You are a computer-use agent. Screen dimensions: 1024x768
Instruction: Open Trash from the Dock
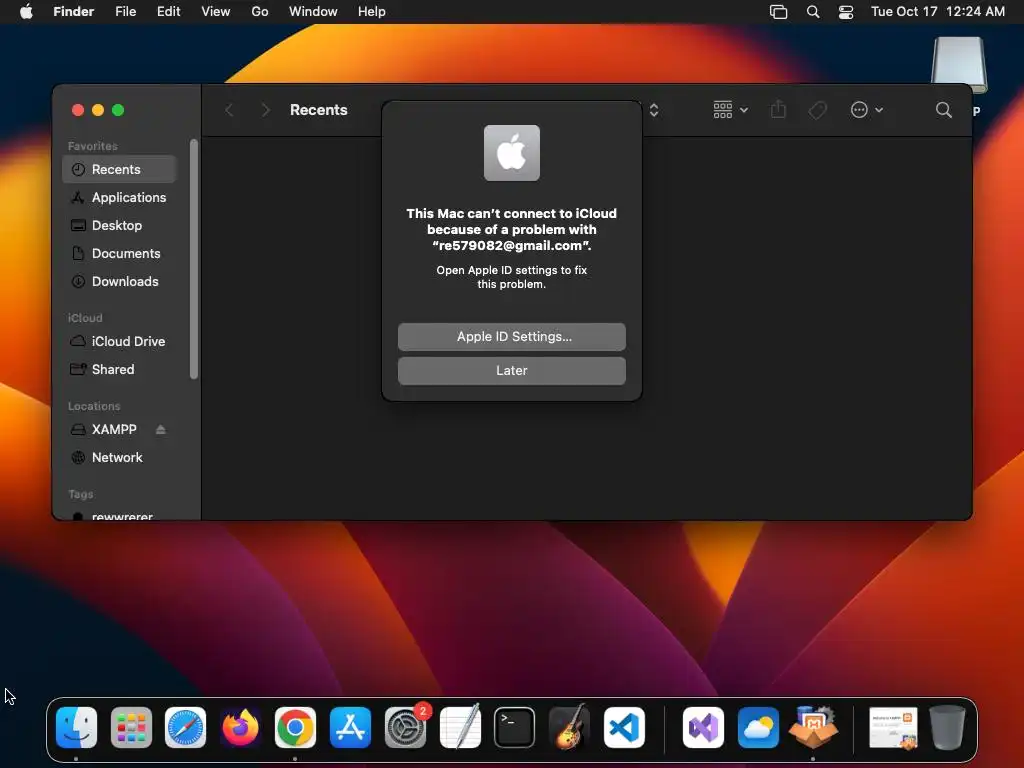(x=948, y=727)
